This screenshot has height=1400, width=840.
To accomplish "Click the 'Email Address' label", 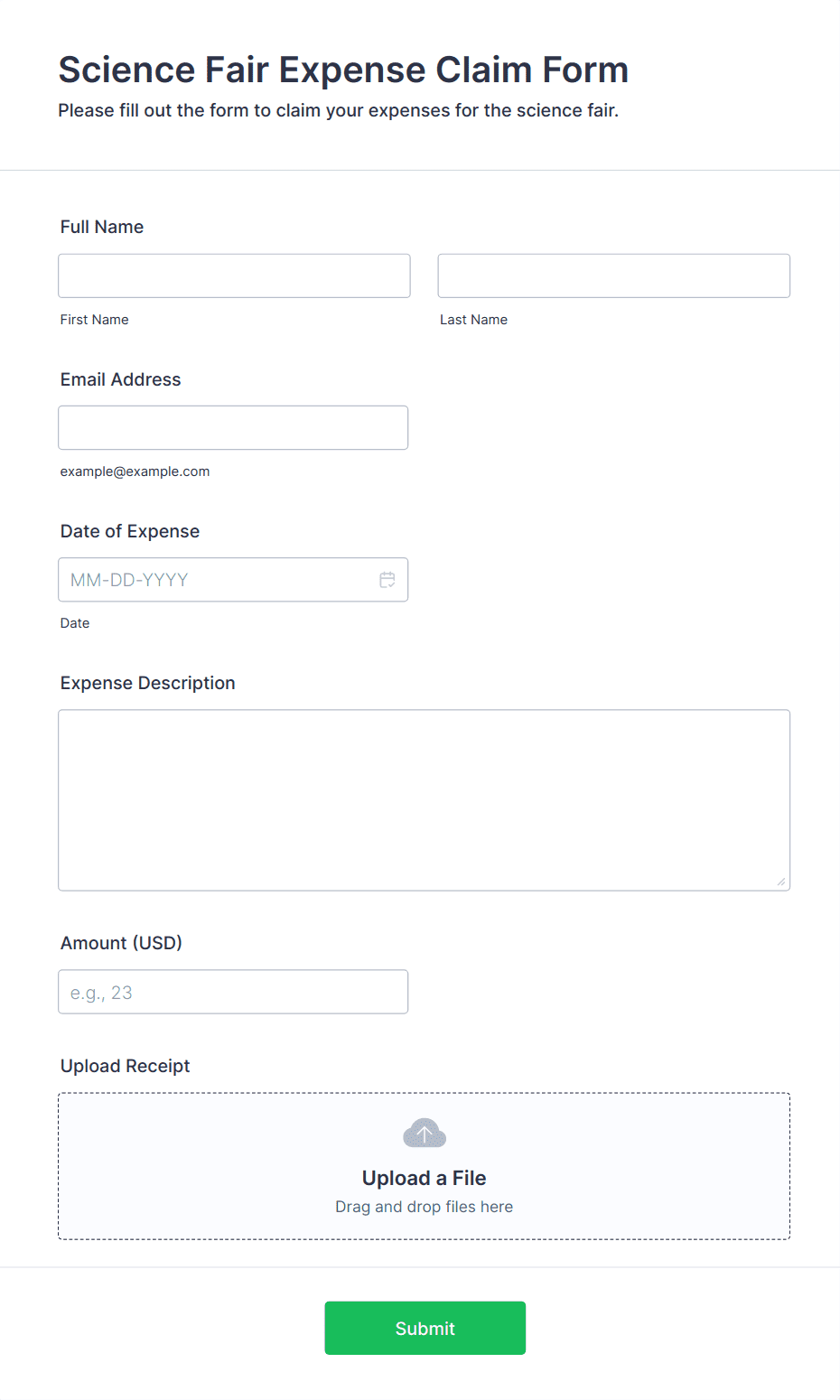I will point(120,379).
